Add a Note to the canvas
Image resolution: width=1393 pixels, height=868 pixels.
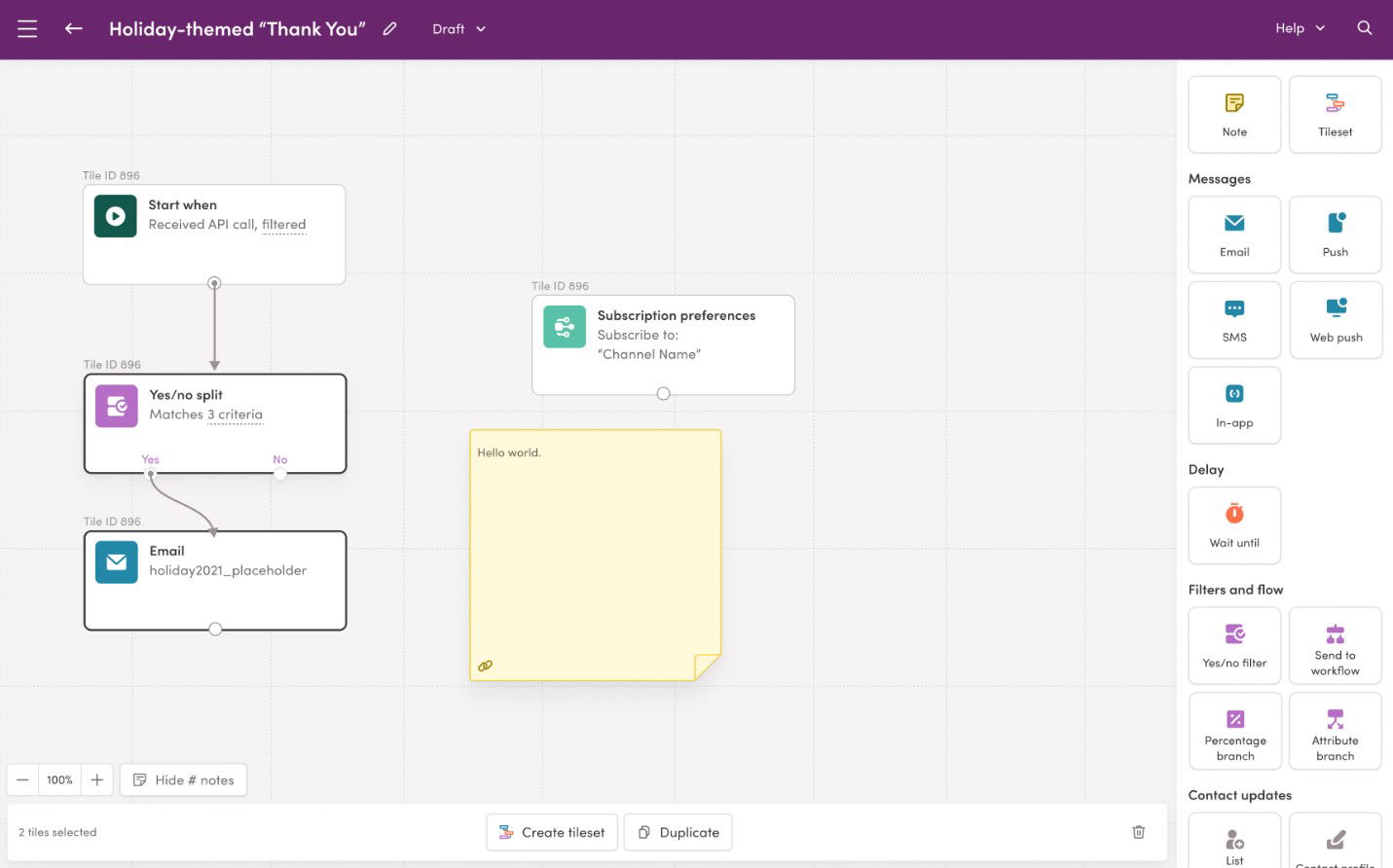click(1233, 114)
